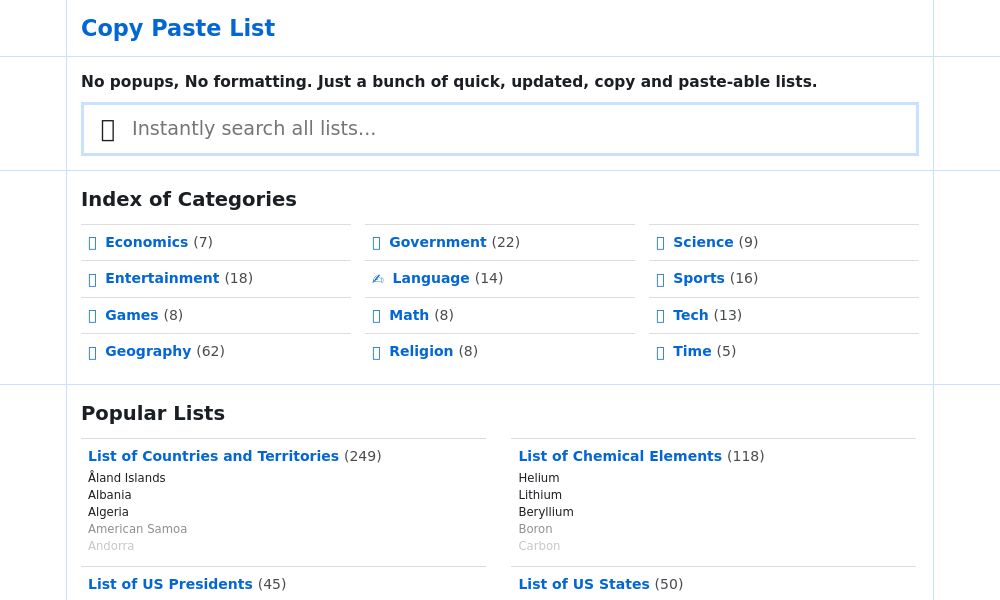
Task: Click the Sports category icon
Action: [661, 279]
